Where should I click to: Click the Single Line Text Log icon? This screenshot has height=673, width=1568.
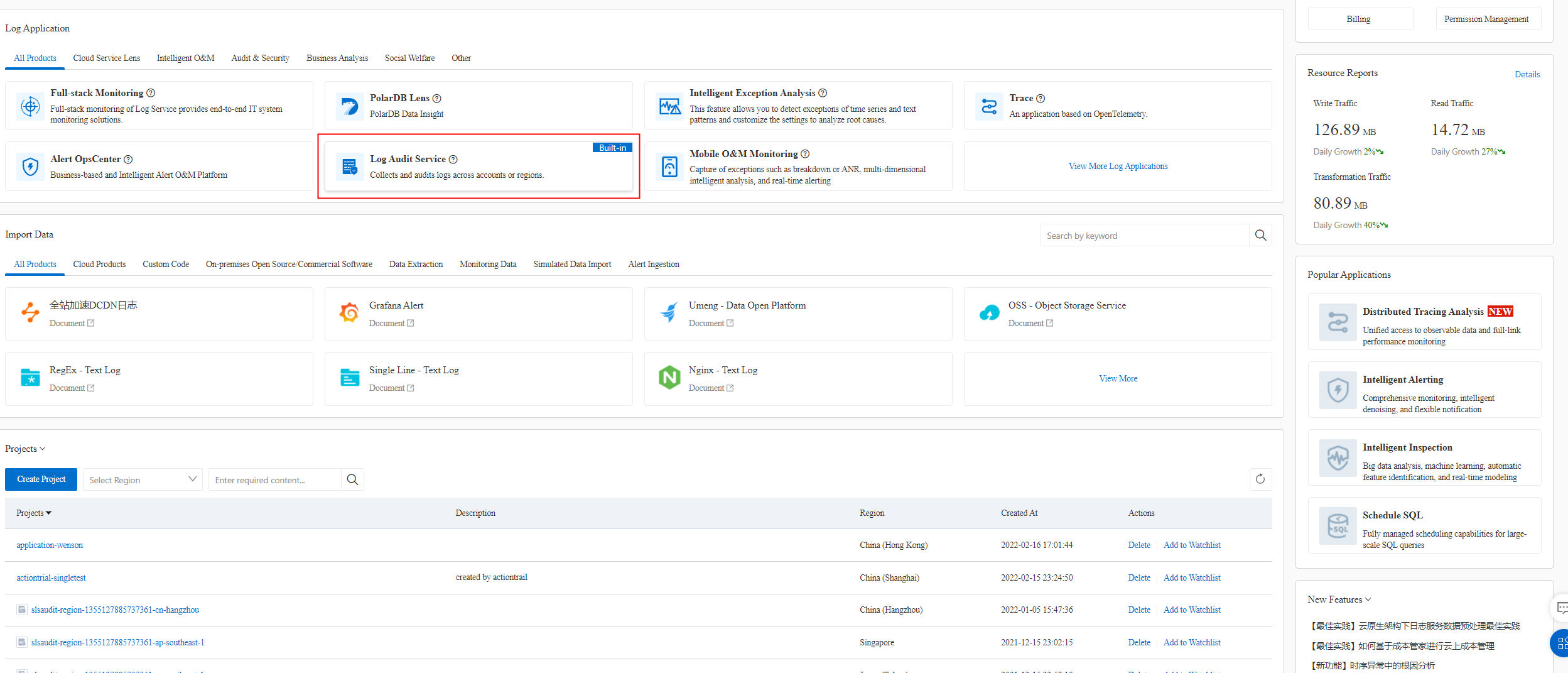pos(349,378)
